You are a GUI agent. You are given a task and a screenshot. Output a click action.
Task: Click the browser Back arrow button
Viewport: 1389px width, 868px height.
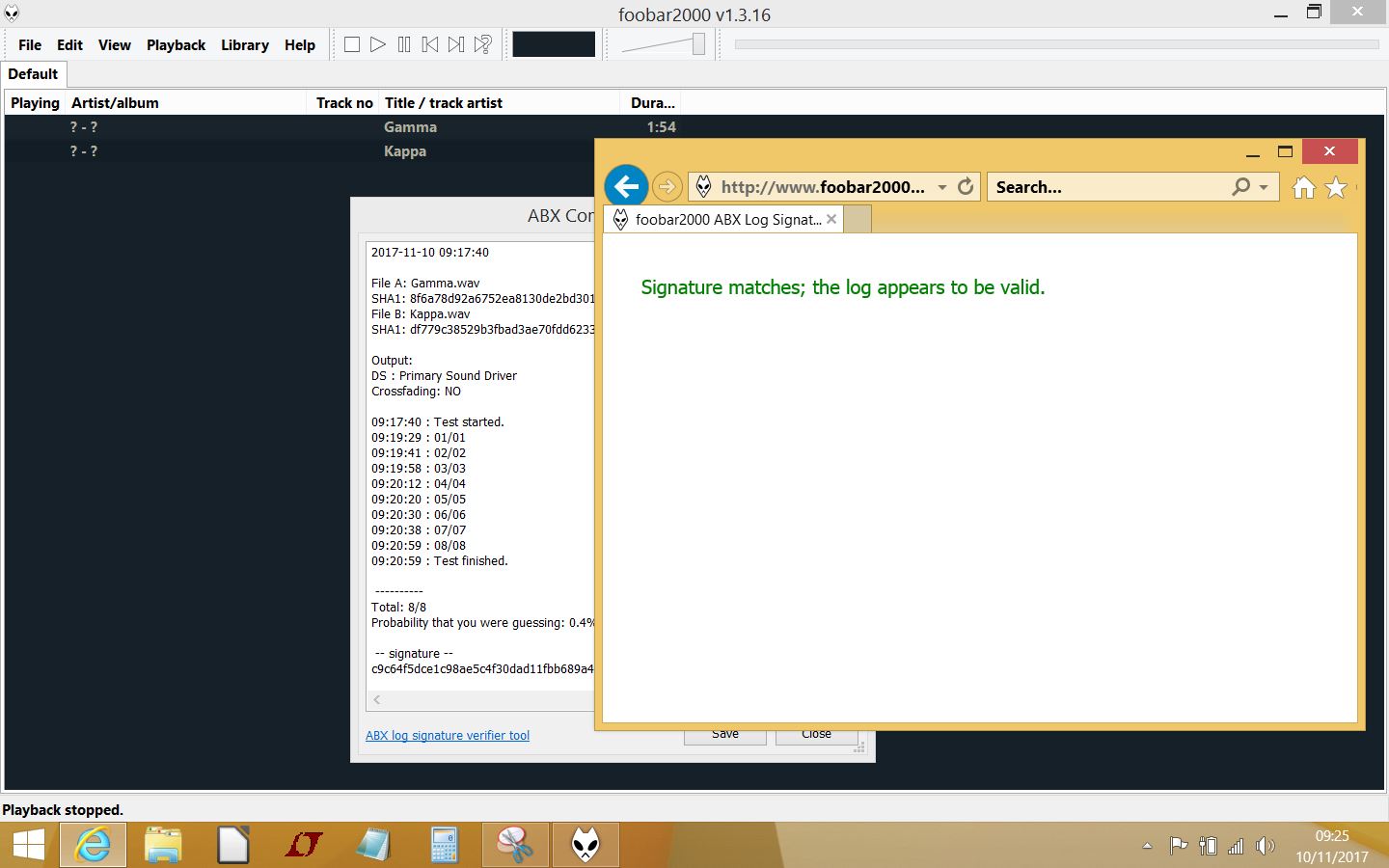626,186
